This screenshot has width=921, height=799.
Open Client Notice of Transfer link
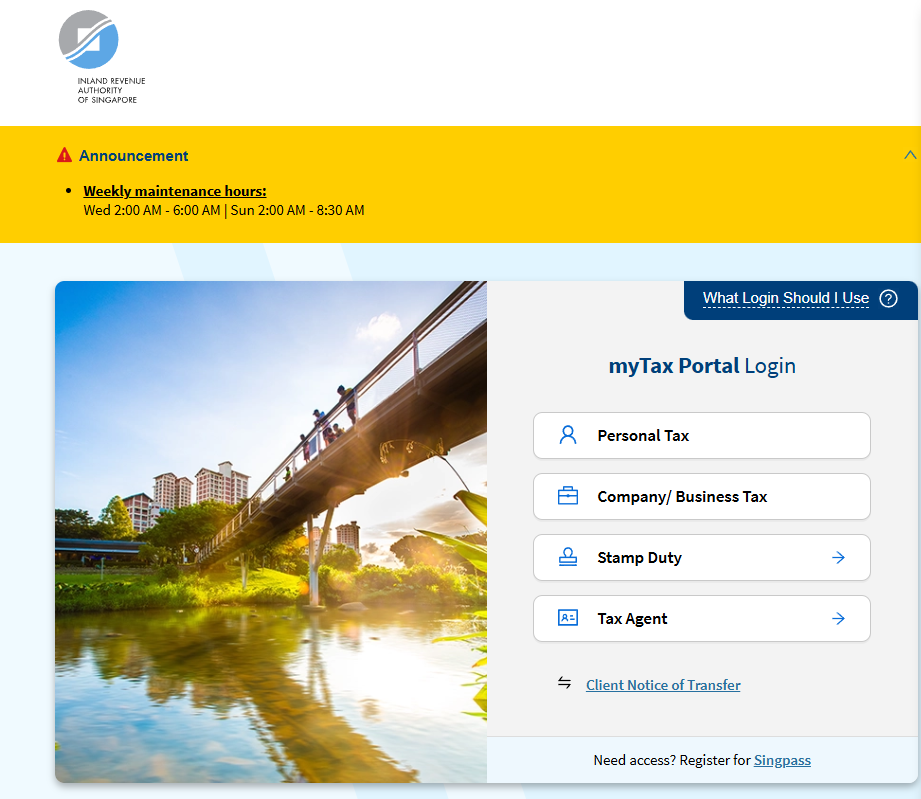click(x=663, y=685)
